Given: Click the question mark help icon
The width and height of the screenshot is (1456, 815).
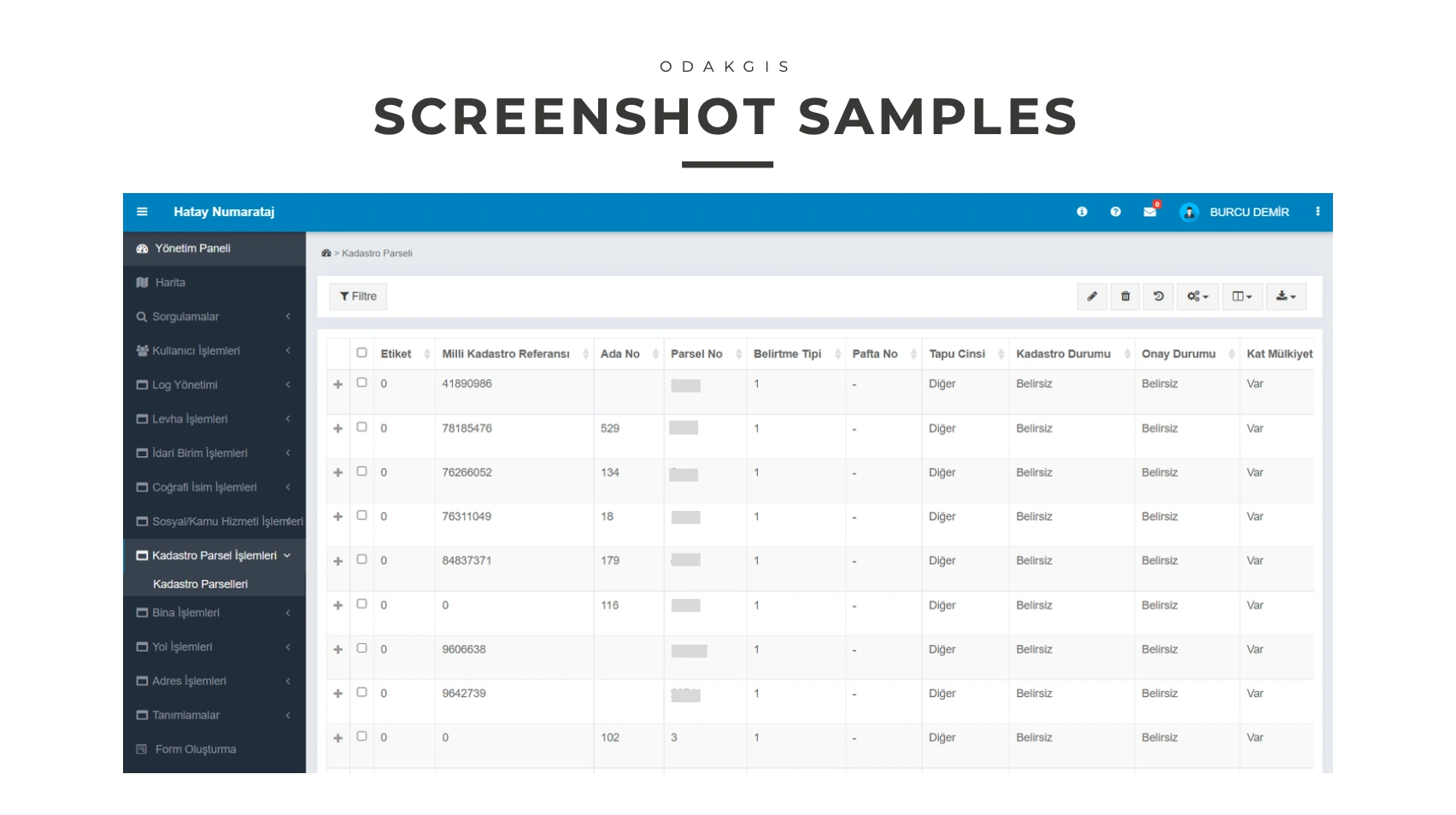Looking at the screenshot, I should [x=1115, y=212].
